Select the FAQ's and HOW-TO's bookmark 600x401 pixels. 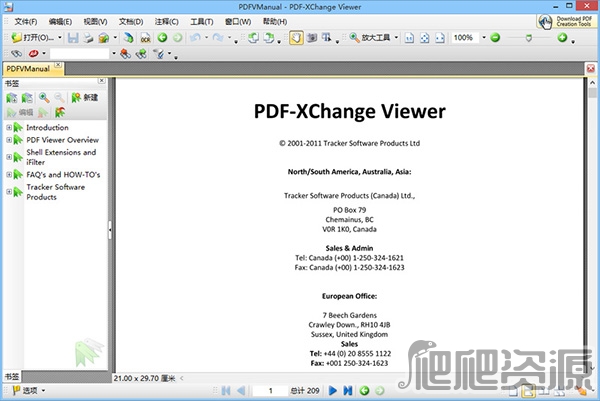pos(63,174)
